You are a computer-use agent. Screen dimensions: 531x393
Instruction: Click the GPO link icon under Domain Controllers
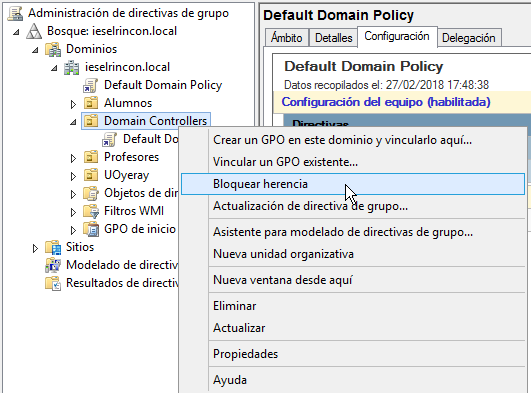109,139
